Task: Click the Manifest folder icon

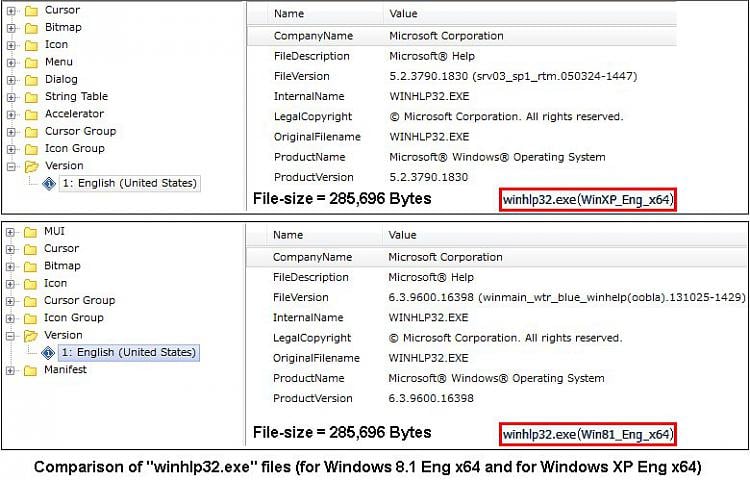Action: click(30, 371)
